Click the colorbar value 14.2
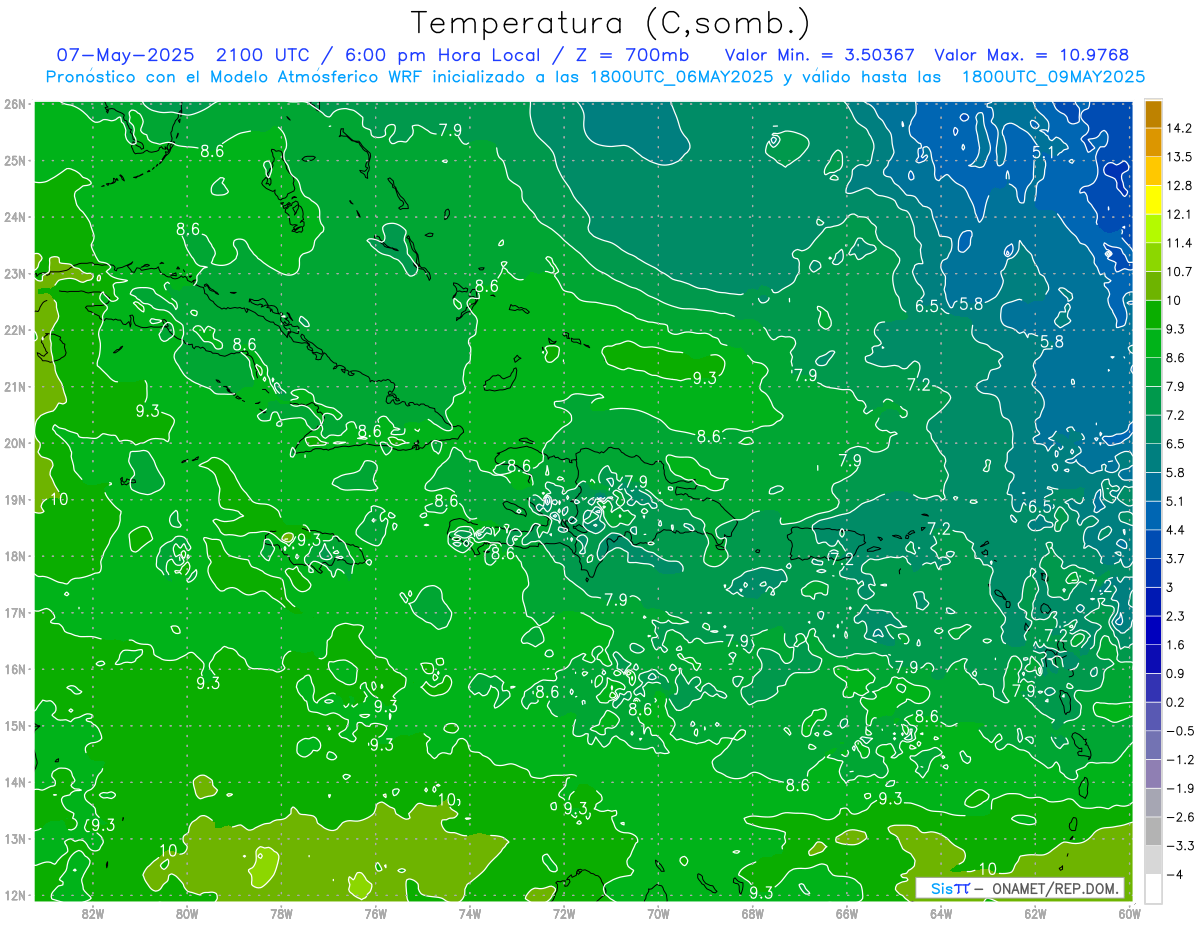The height and width of the screenshot is (927, 1200). pyautogui.click(x=1180, y=128)
